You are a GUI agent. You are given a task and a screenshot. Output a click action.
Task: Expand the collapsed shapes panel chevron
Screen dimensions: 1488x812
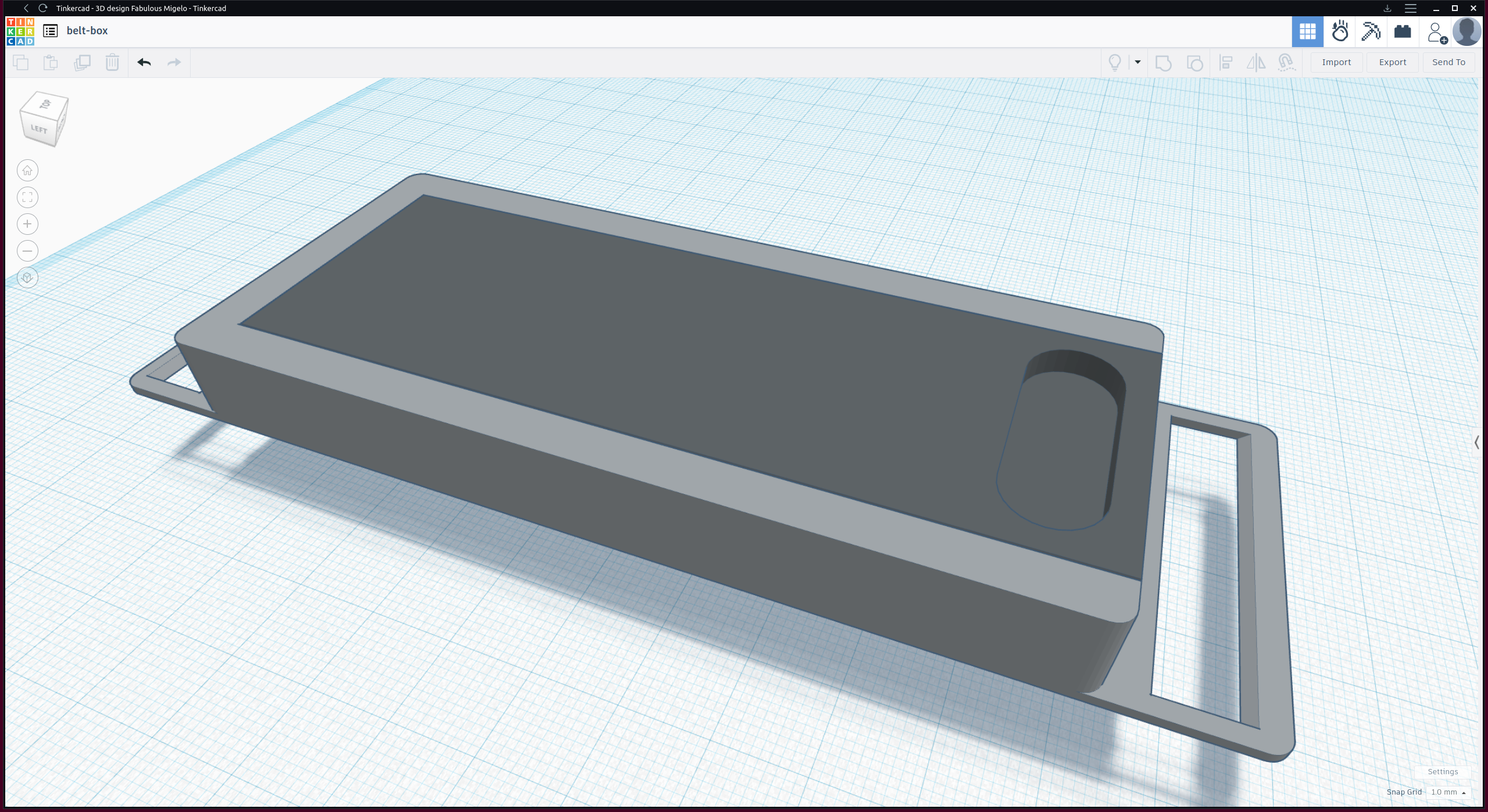(x=1477, y=443)
